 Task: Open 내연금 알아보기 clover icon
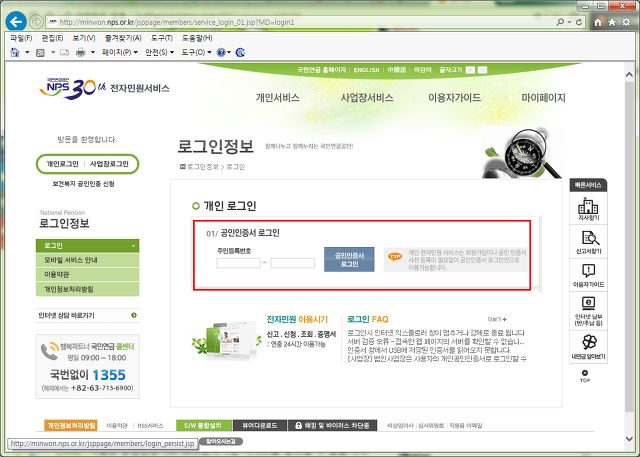[x=588, y=347]
